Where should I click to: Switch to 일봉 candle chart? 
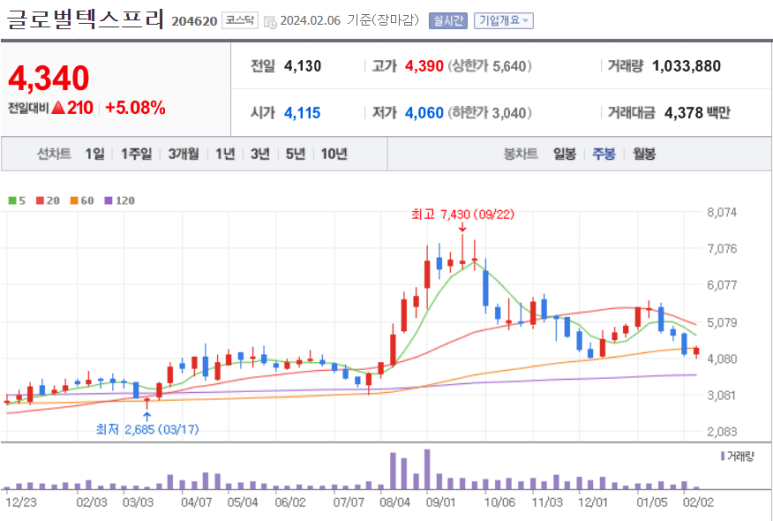[x=564, y=154]
